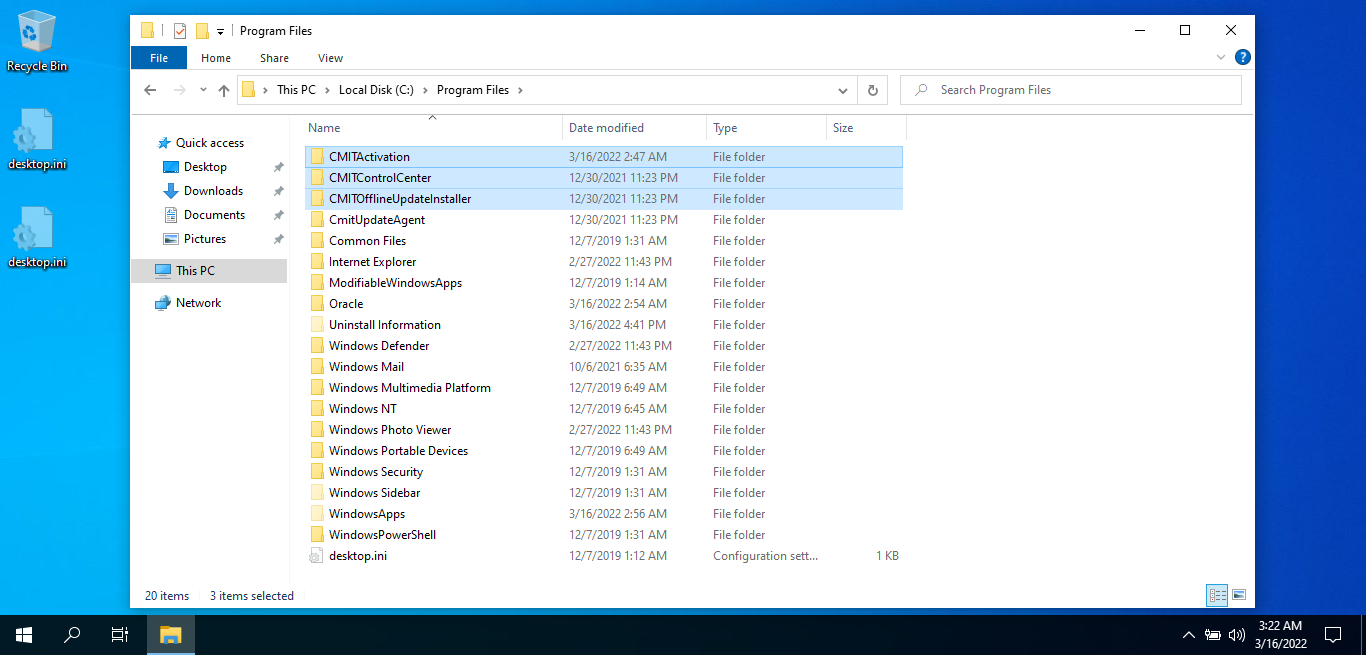Select the Windows Photo Viewer folder
This screenshot has height=655, width=1366.
(603, 430)
